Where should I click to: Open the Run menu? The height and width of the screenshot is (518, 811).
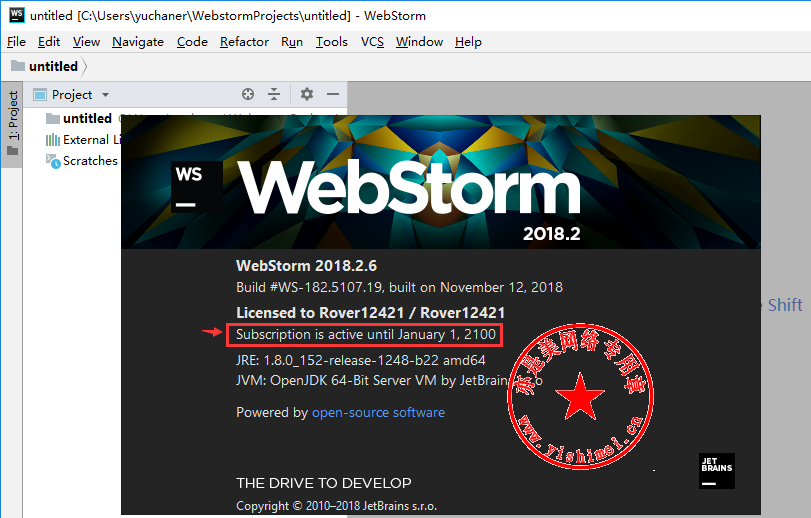[x=292, y=42]
